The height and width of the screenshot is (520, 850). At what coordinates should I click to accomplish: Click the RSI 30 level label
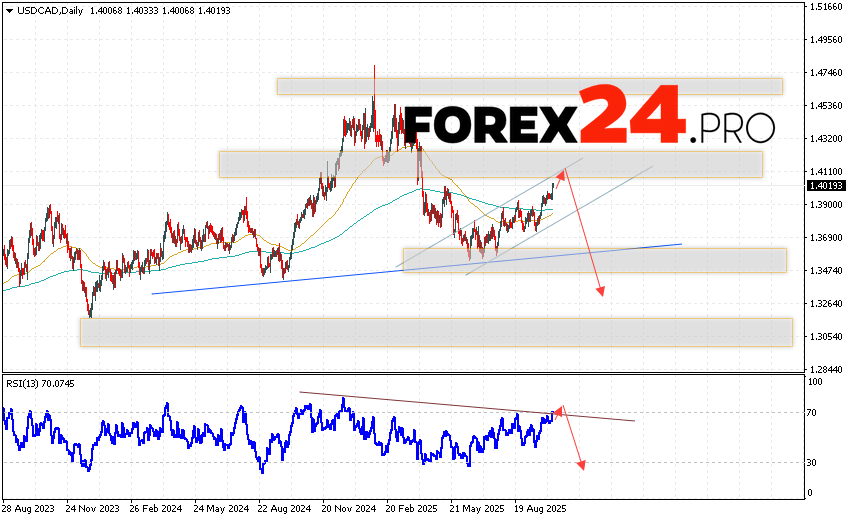pos(815,462)
